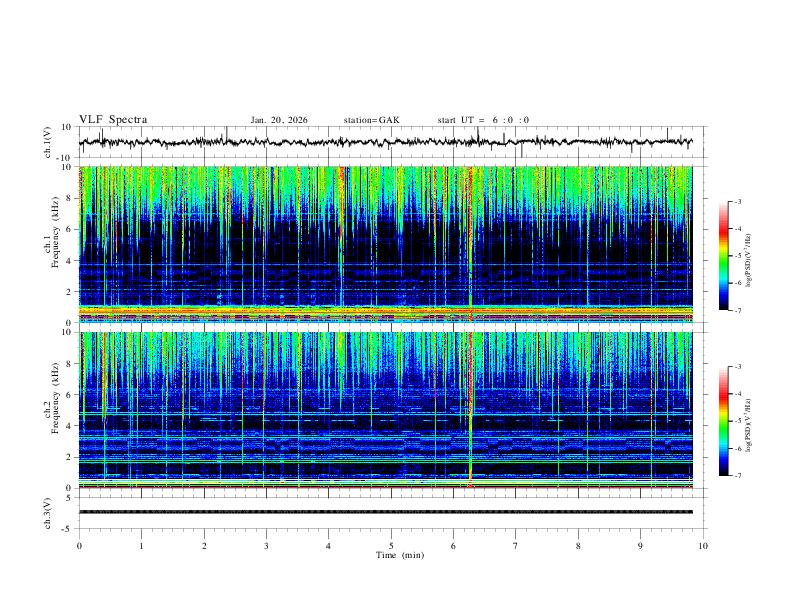Click the ch.2 color scale bar
The width and height of the screenshot is (792, 612).
724,421
